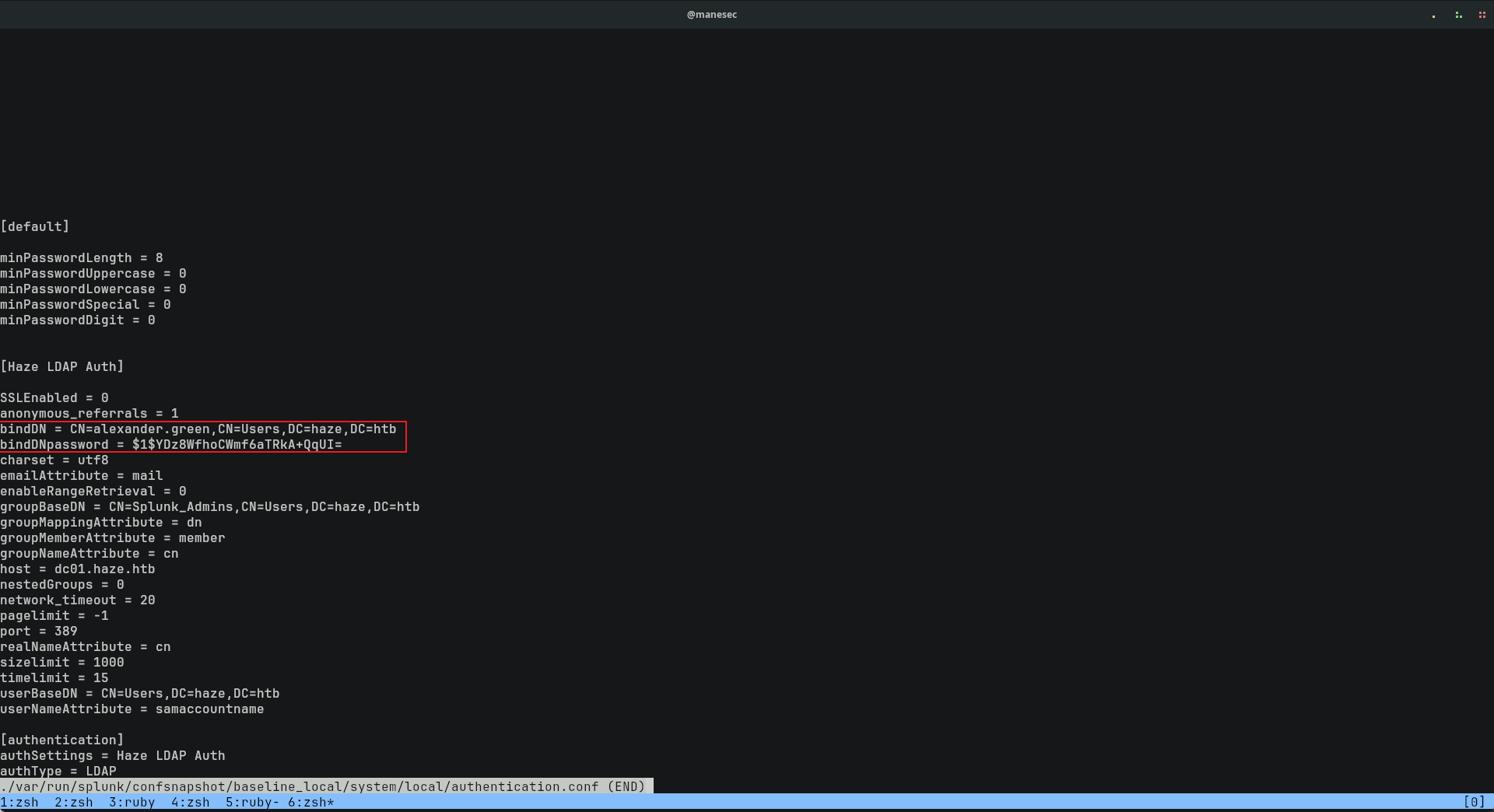This screenshot has height=812, width=1494.
Task: Click the minPasswordLength = 8 line
Action: pyautogui.click(x=82, y=258)
